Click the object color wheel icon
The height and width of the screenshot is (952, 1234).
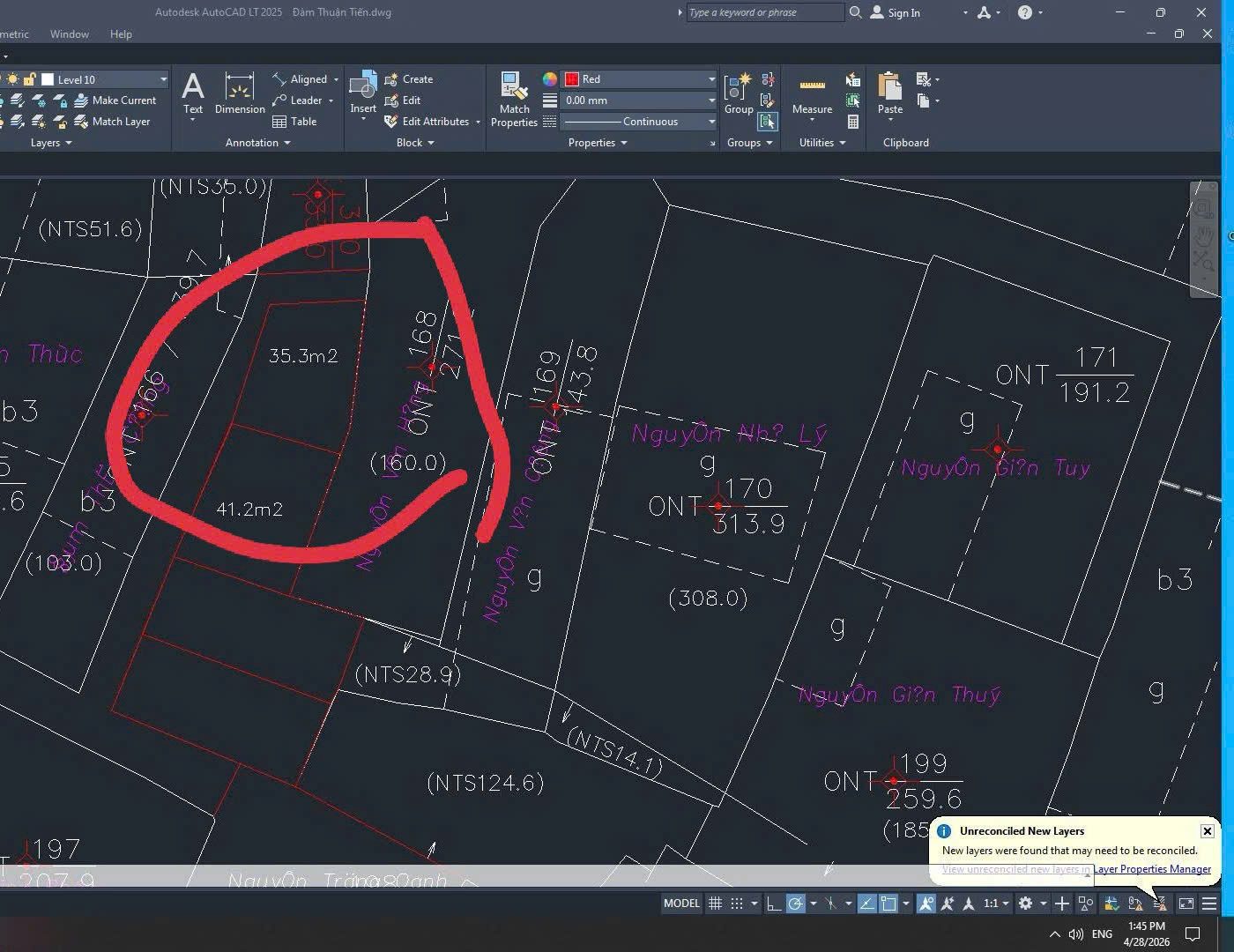tap(550, 79)
